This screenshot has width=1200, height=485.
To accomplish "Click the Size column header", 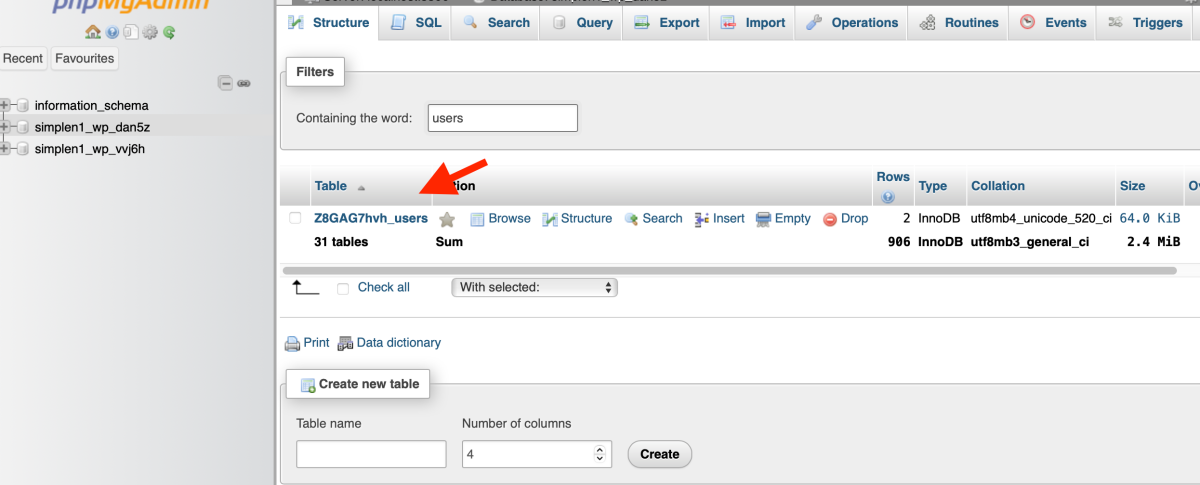I will click(1133, 186).
